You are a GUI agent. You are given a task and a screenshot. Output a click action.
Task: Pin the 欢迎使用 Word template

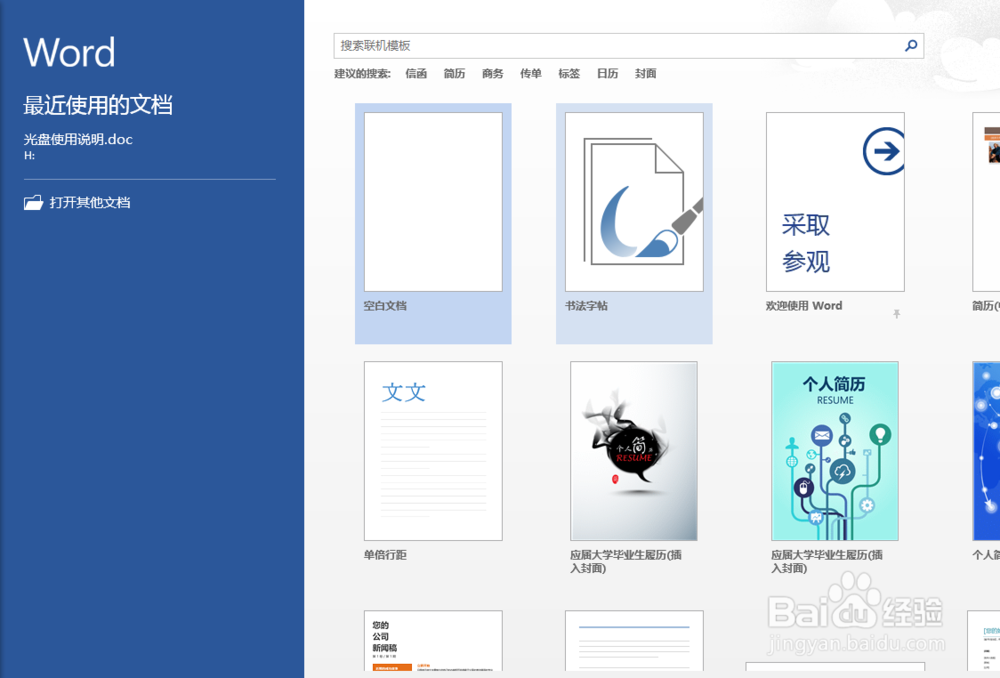[896, 314]
